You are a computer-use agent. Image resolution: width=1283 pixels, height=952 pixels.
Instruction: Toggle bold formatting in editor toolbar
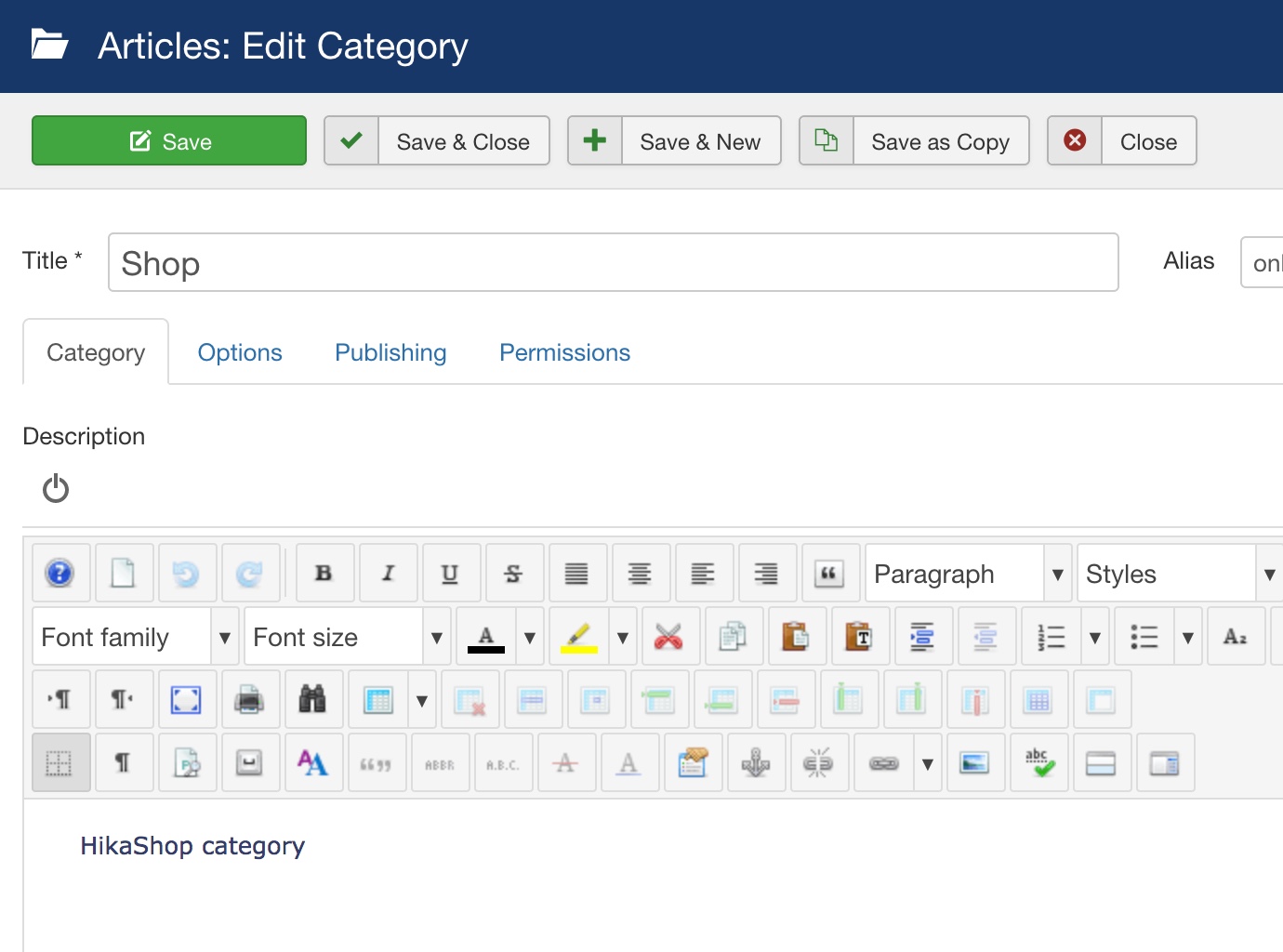tap(324, 574)
